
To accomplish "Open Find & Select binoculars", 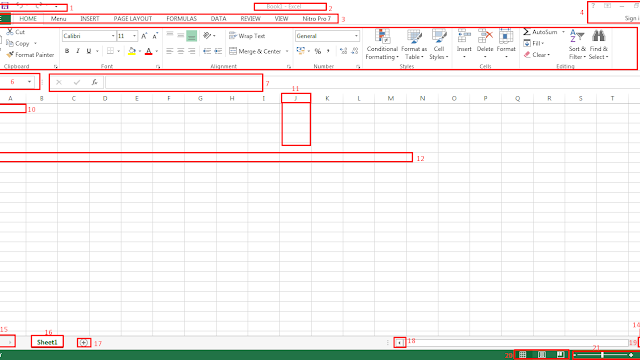I will (x=599, y=44).
